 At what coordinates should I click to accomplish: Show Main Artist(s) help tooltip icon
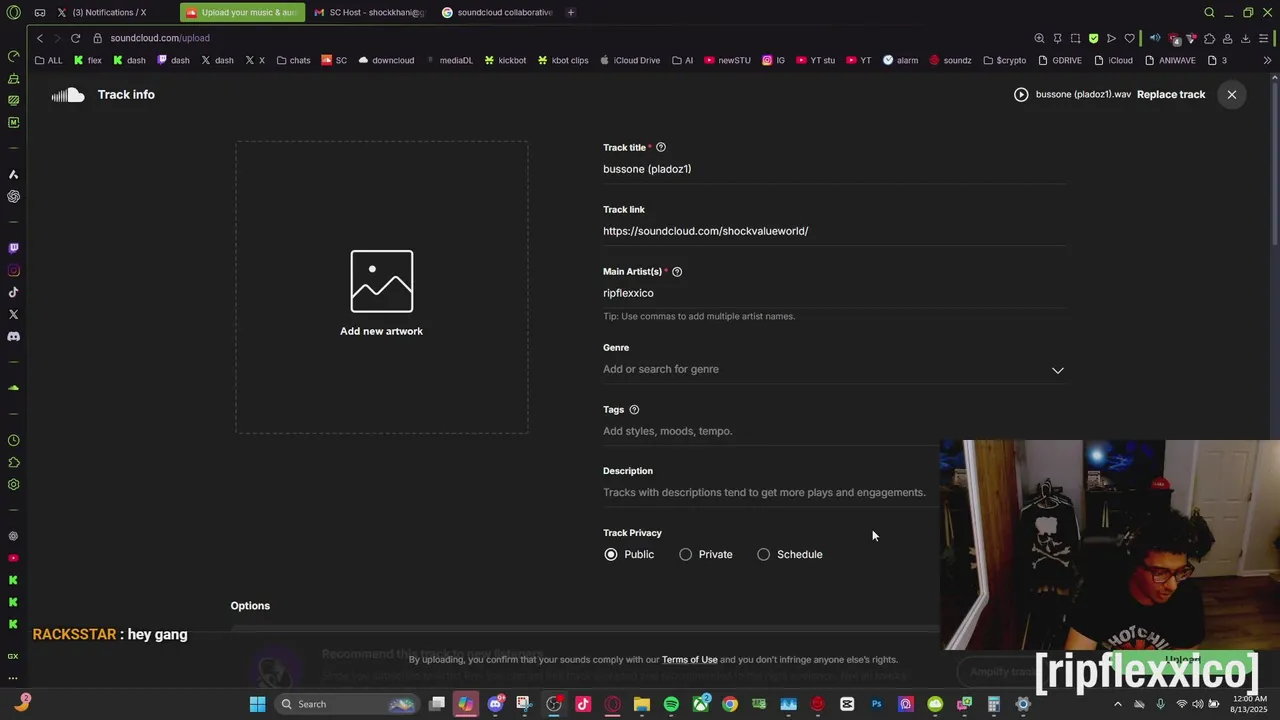677,271
